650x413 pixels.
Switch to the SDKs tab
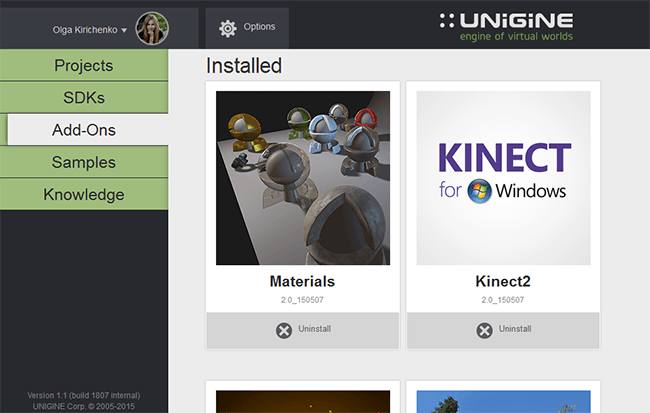coord(83,98)
